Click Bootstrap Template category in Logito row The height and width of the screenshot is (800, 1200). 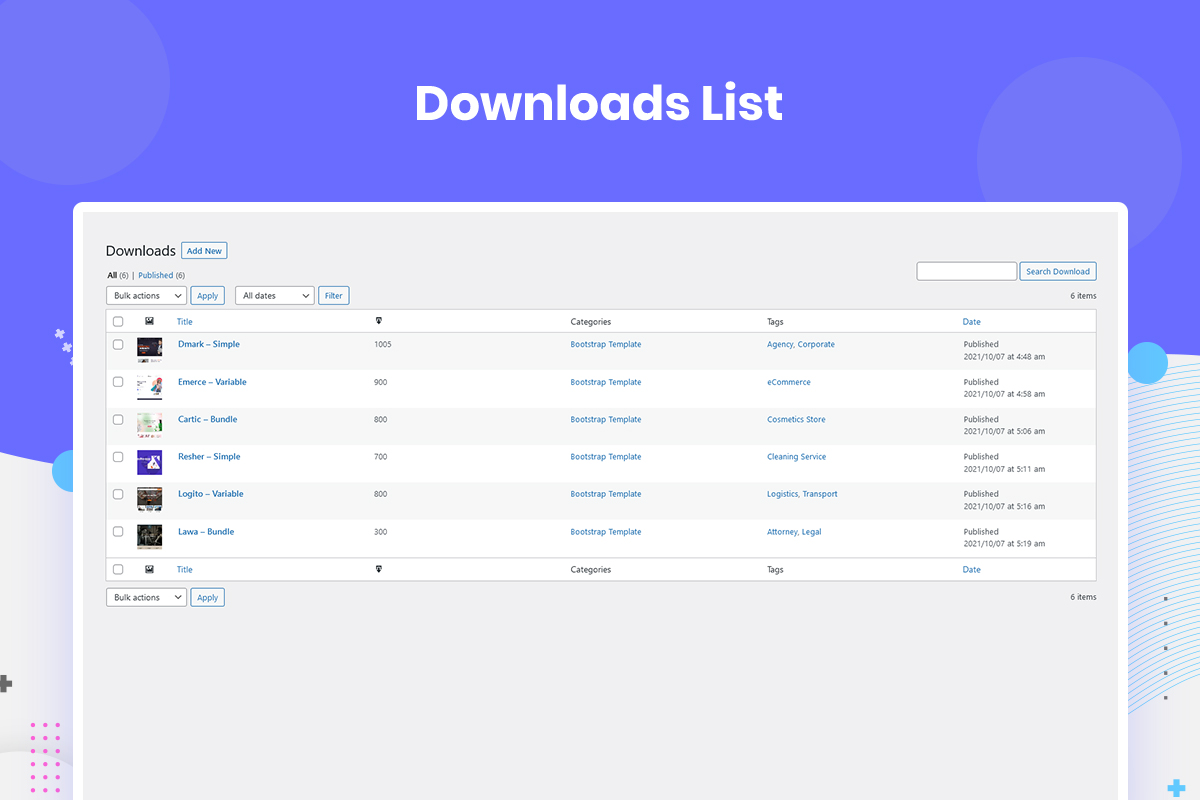pos(606,494)
